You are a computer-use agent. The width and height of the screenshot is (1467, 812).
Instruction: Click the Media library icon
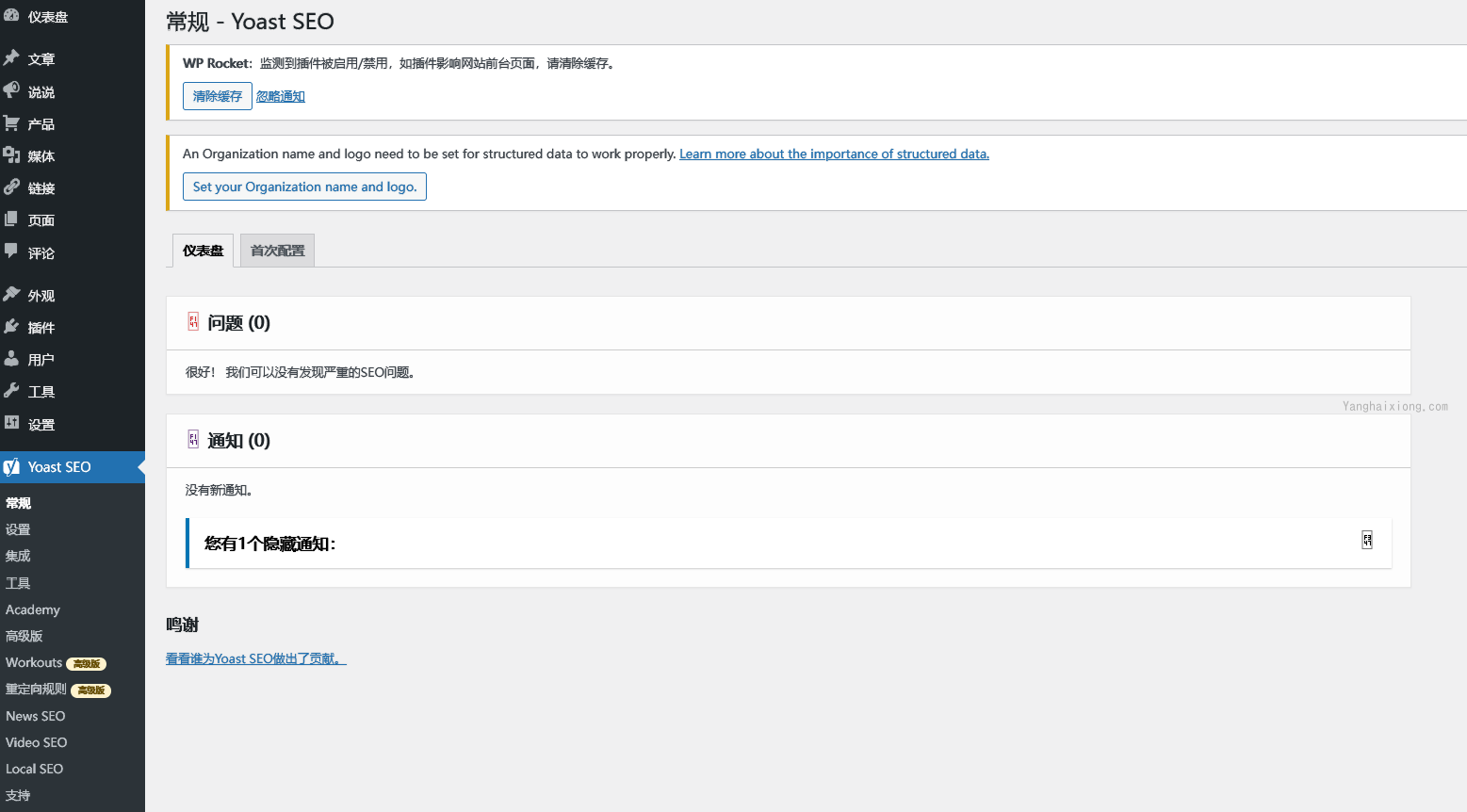[x=11, y=155]
